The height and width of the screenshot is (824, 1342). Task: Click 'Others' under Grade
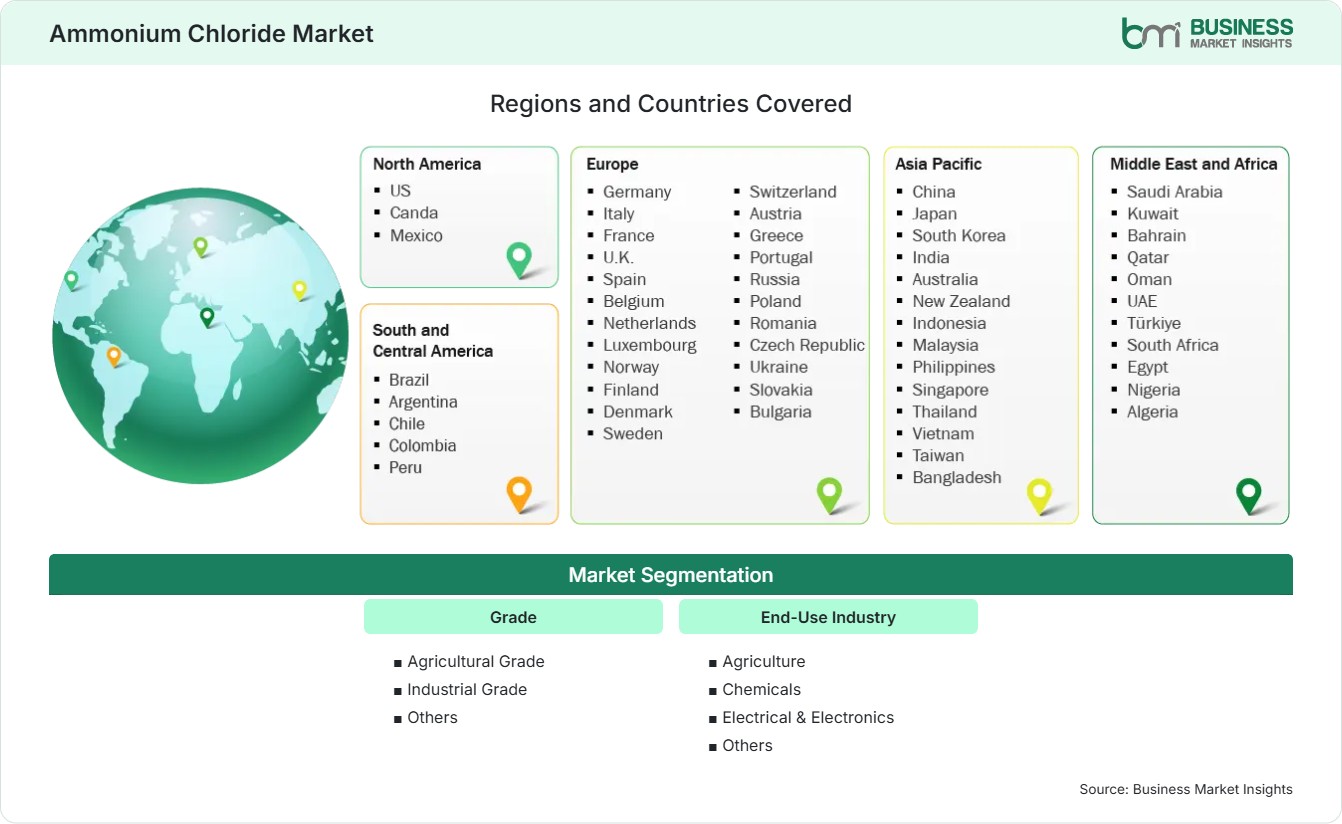(432, 717)
